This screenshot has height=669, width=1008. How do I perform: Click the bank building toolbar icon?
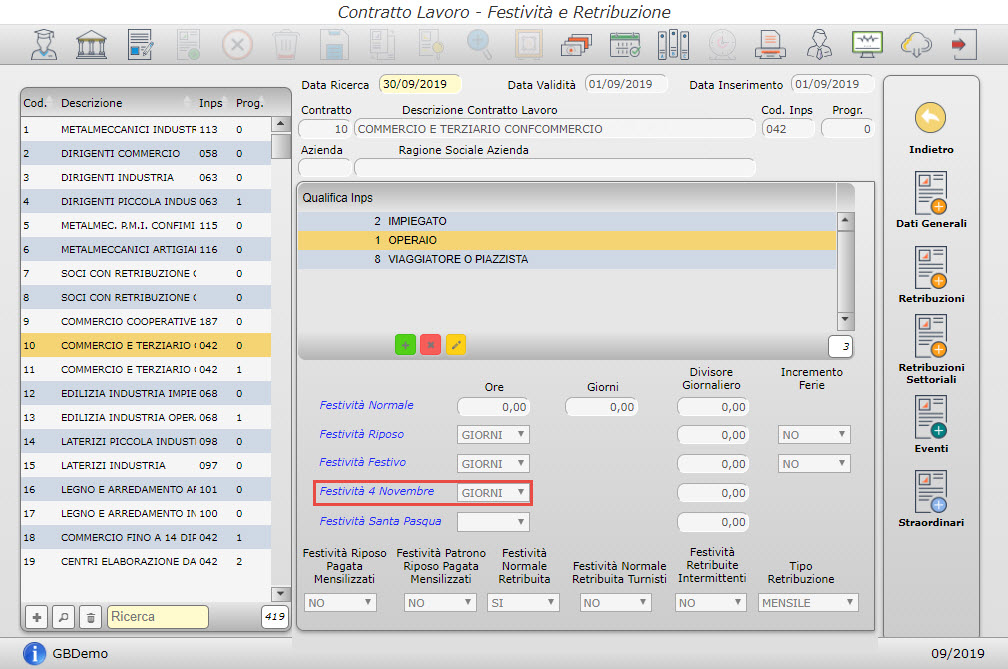91,45
